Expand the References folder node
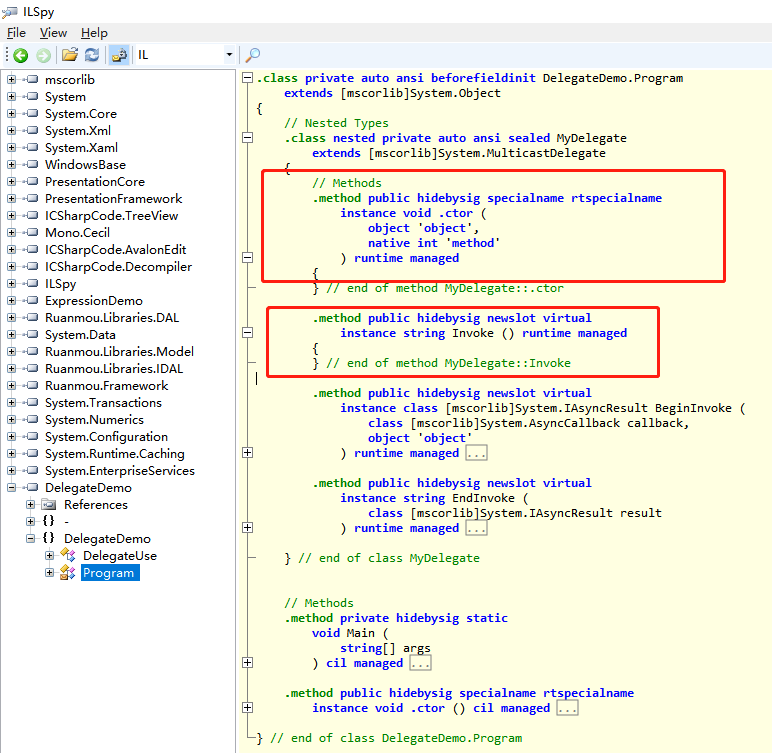This screenshot has height=753, width=772. click(x=31, y=504)
